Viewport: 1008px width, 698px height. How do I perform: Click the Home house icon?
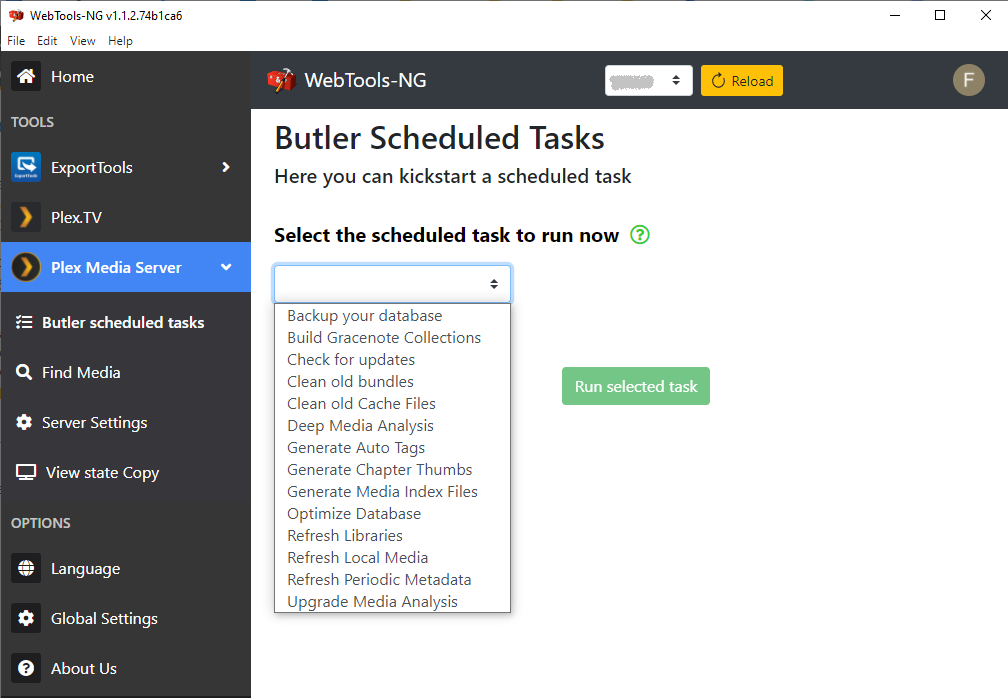coord(26,76)
